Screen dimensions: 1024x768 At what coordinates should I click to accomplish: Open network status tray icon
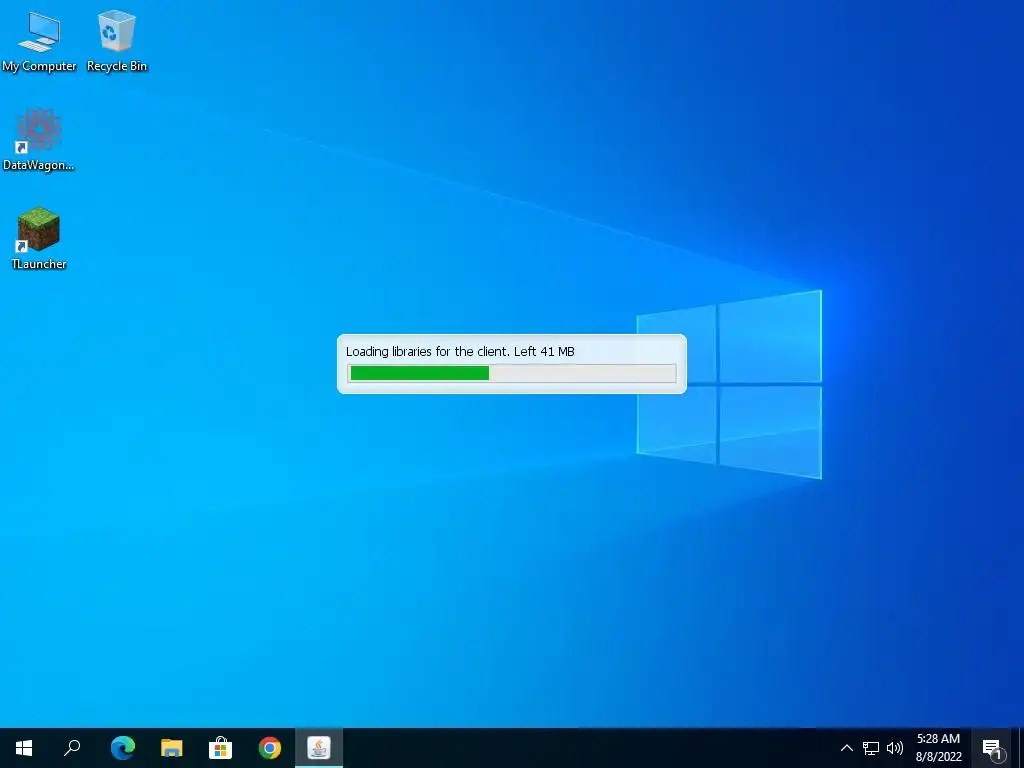(871, 748)
